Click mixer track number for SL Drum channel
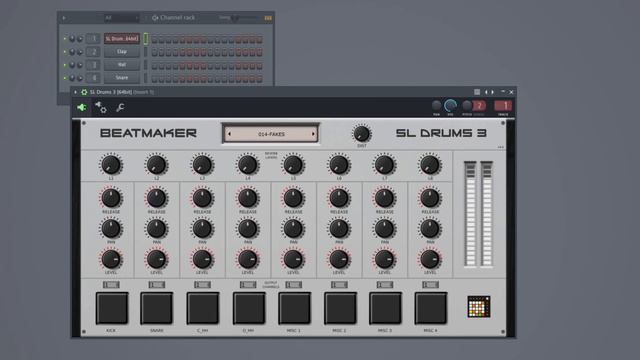640x360 pixels. pos(93,39)
